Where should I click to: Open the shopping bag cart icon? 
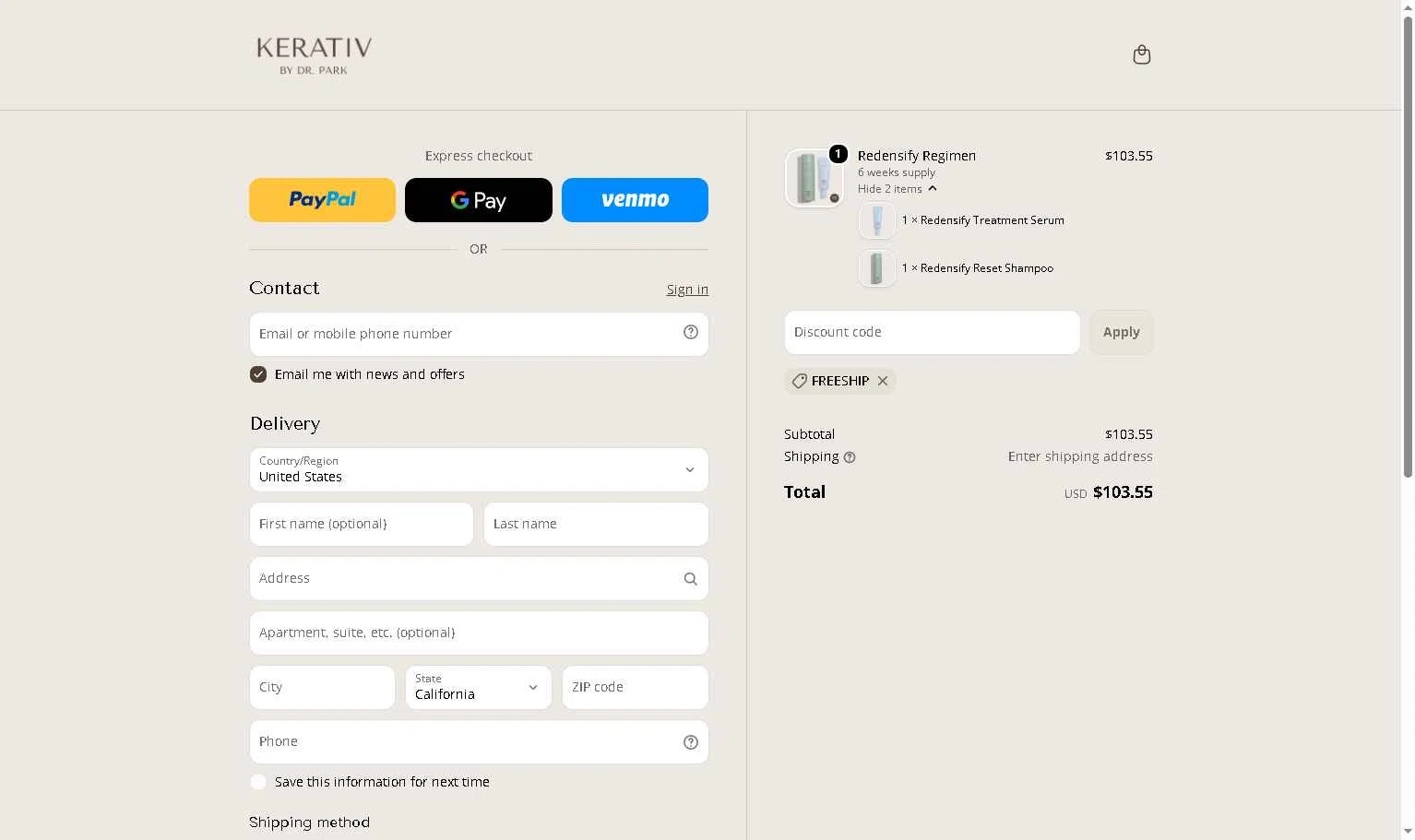click(x=1141, y=55)
